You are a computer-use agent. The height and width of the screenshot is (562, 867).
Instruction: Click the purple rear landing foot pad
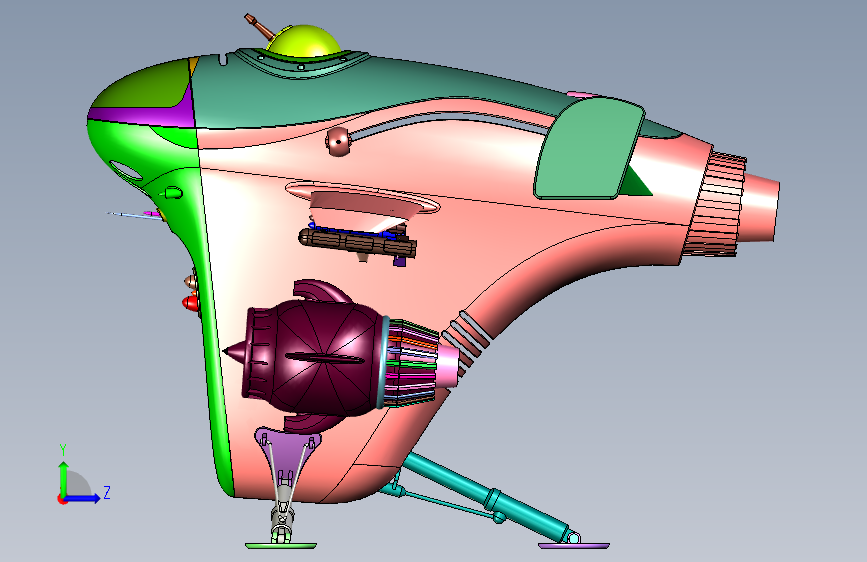point(573,546)
